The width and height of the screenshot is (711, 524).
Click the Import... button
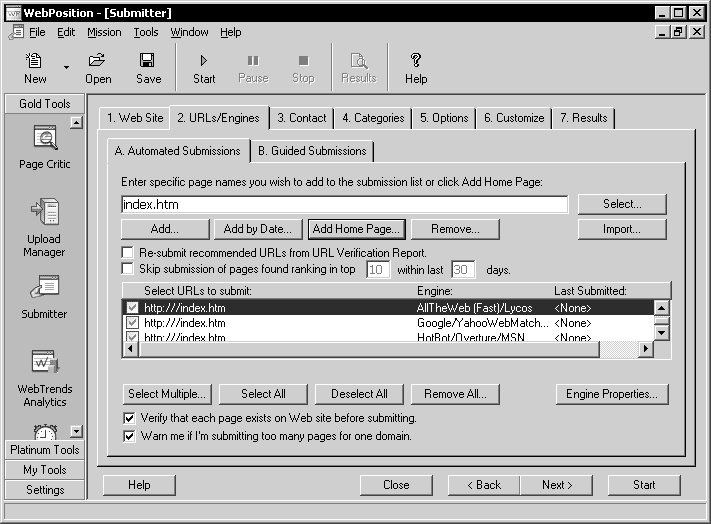pyautogui.click(x=622, y=229)
